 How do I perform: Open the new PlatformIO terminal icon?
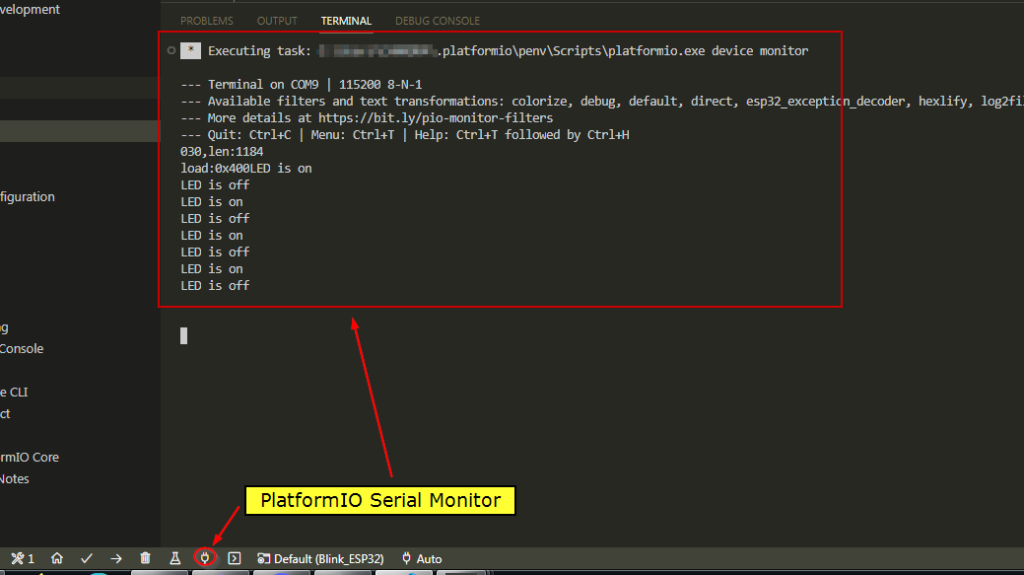235,558
